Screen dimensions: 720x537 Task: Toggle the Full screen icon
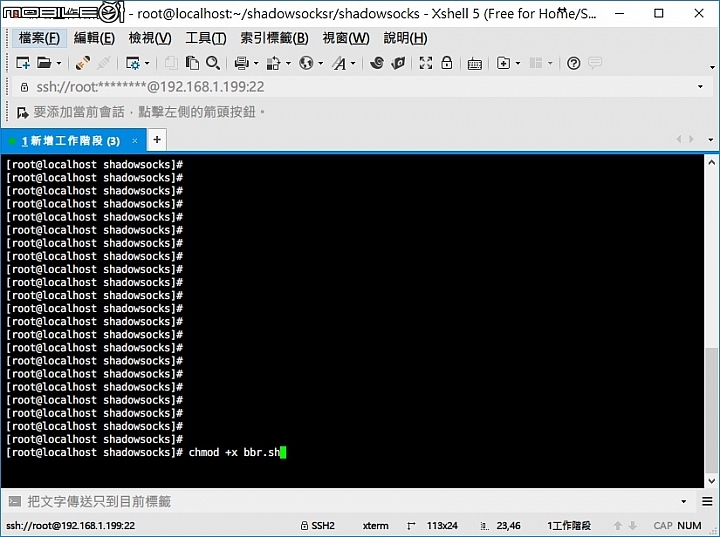click(426, 63)
